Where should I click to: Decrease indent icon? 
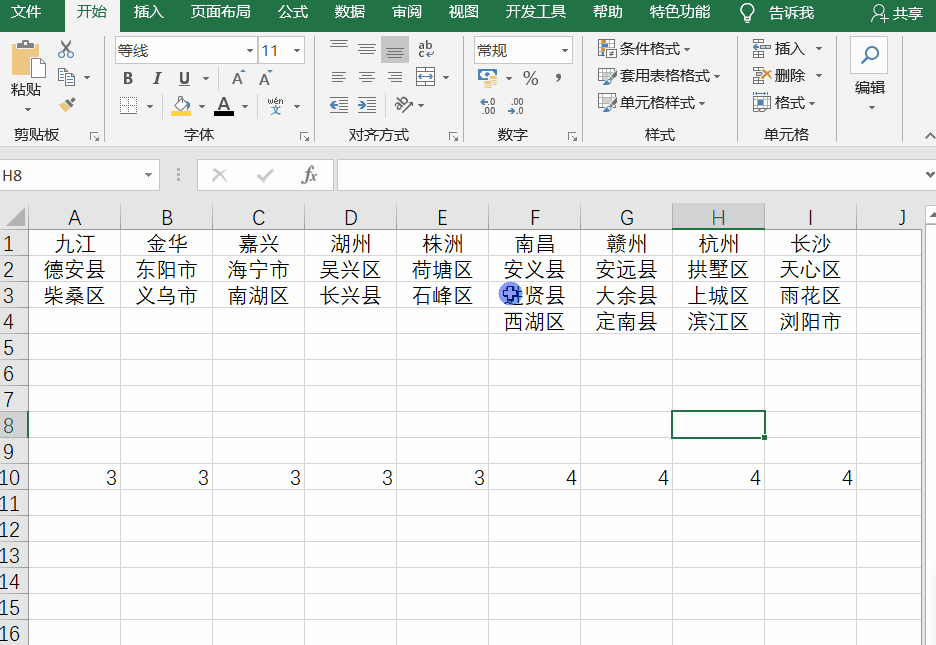338,106
